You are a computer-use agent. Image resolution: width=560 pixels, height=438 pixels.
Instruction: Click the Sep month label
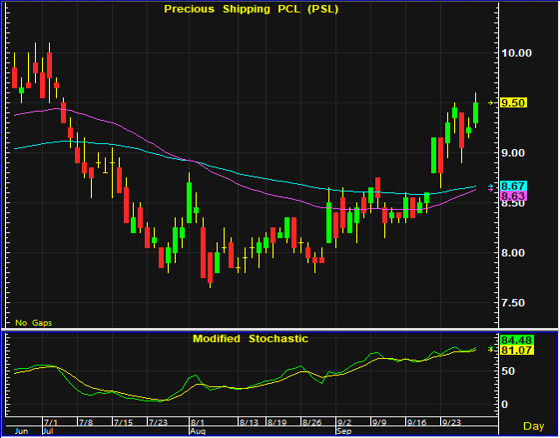(344, 431)
